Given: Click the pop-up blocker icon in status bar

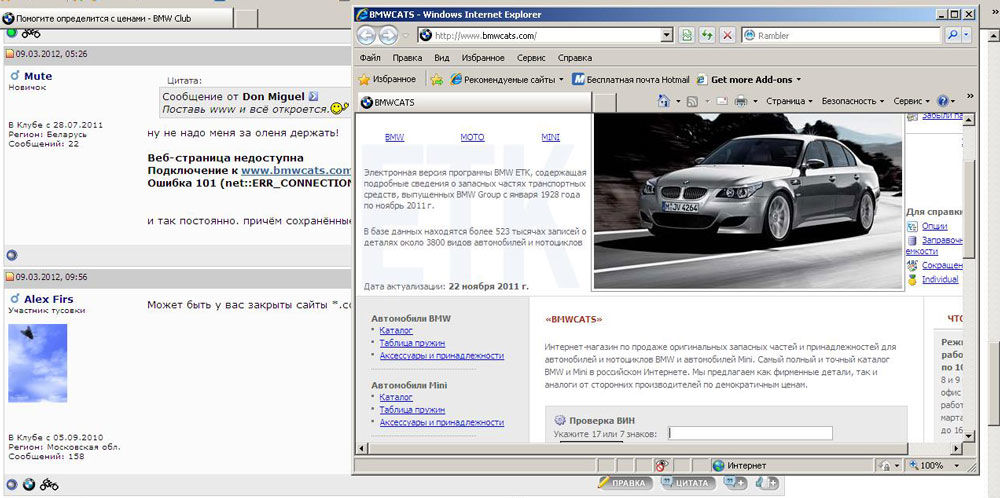Looking at the screenshot, I should [x=661, y=465].
